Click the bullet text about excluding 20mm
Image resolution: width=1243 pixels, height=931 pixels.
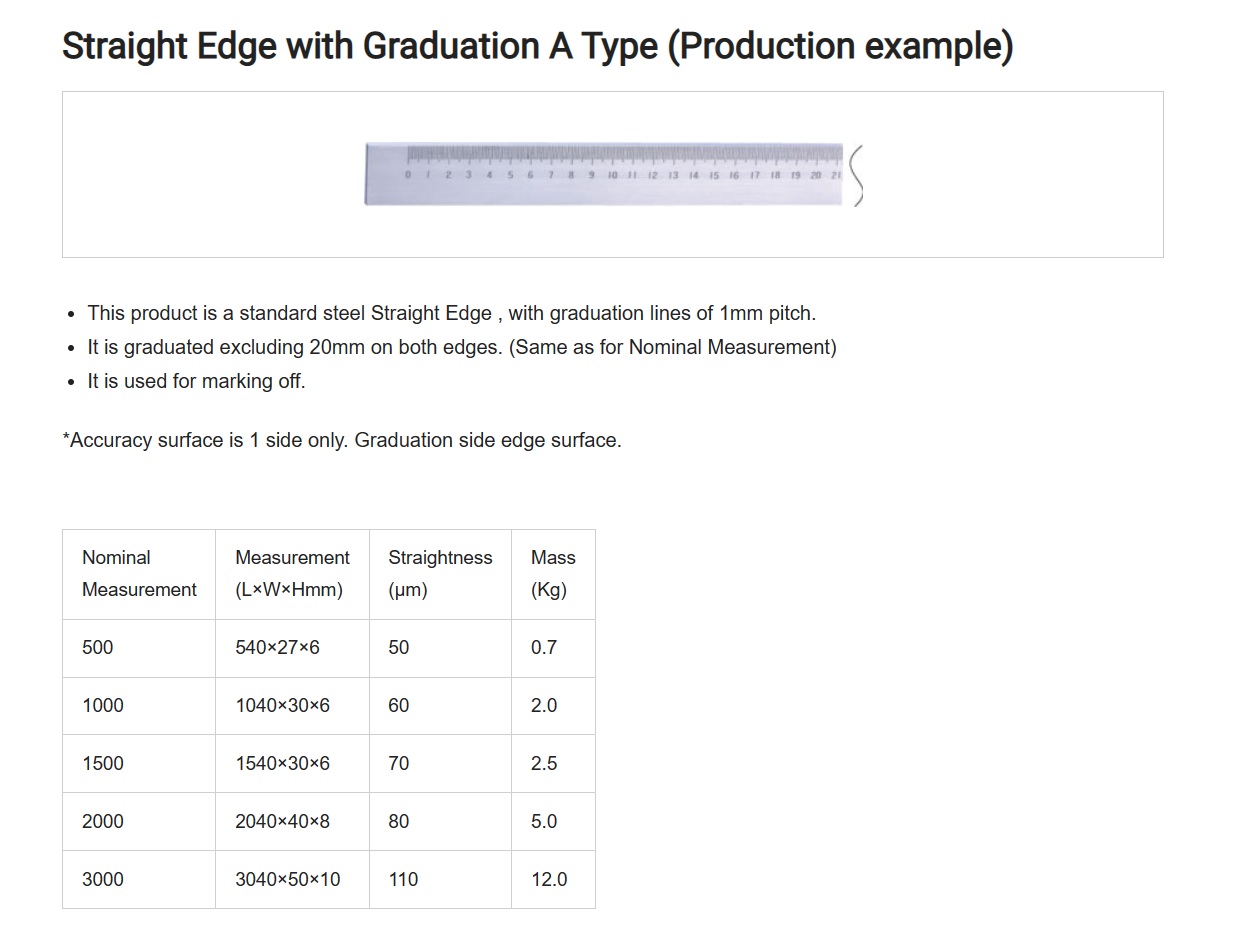(x=462, y=347)
